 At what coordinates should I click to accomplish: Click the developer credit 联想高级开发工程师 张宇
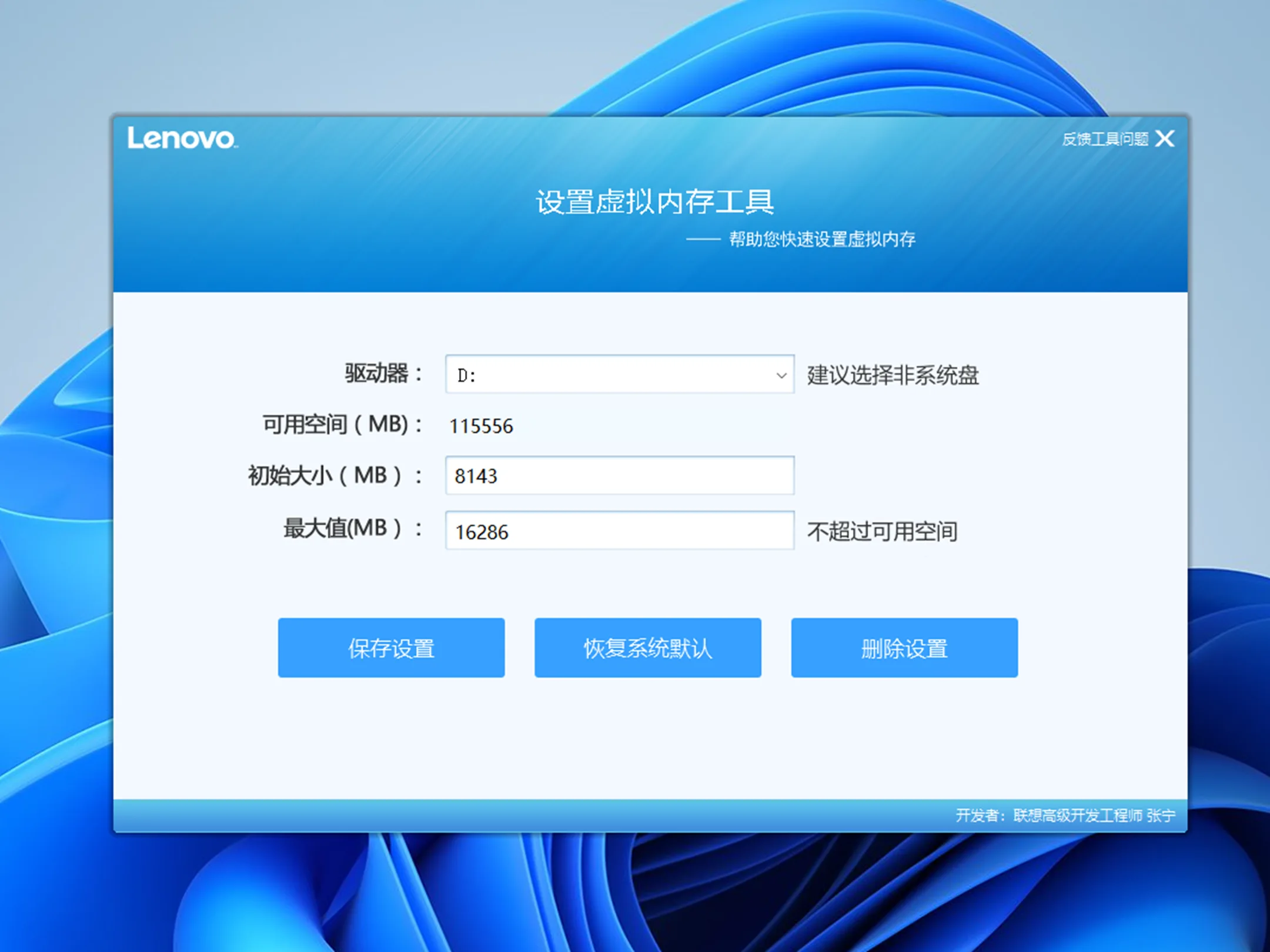tap(1094, 816)
